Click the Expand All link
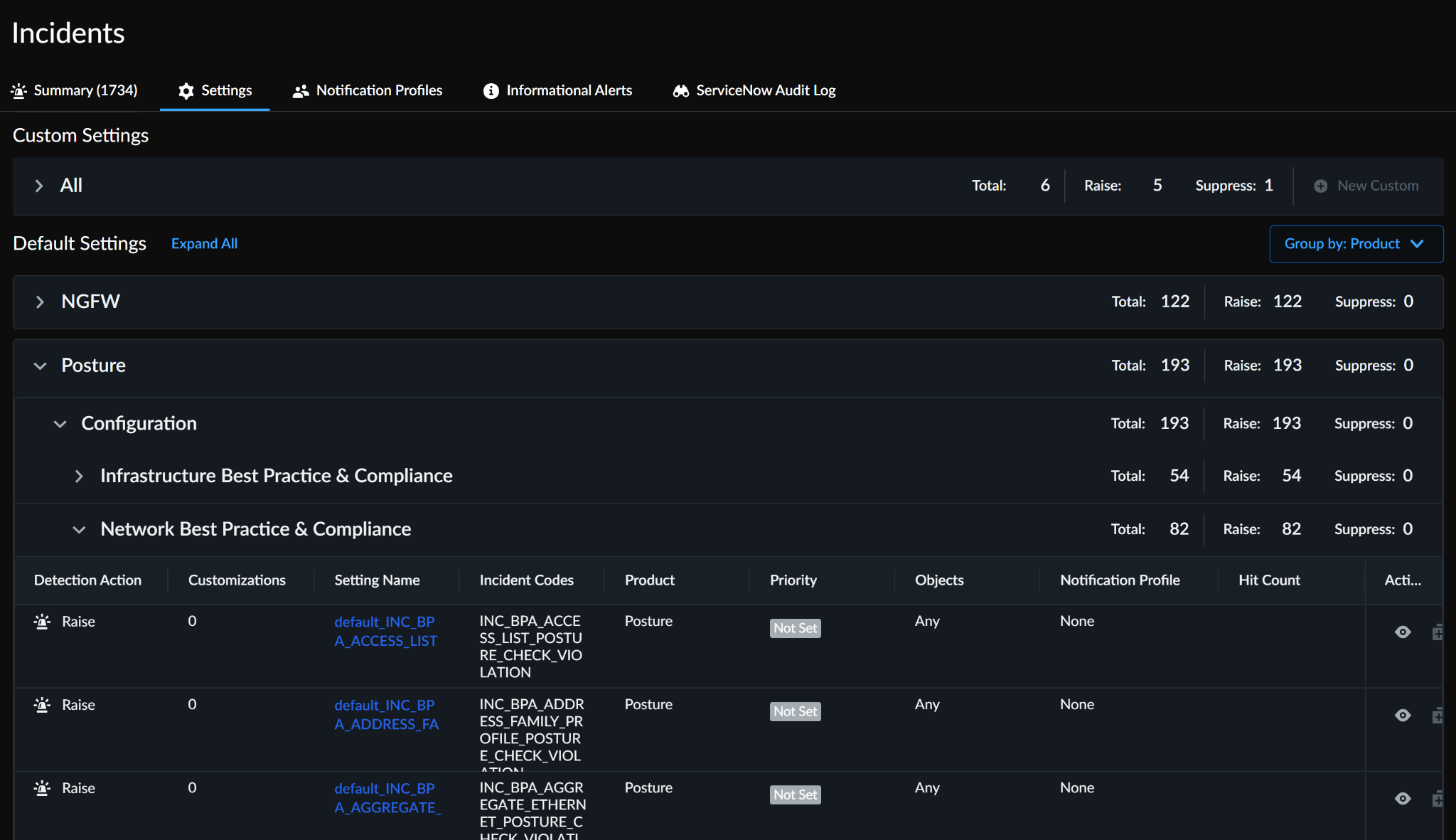Image resolution: width=1456 pixels, height=840 pixels. click(x=204, y=244)
